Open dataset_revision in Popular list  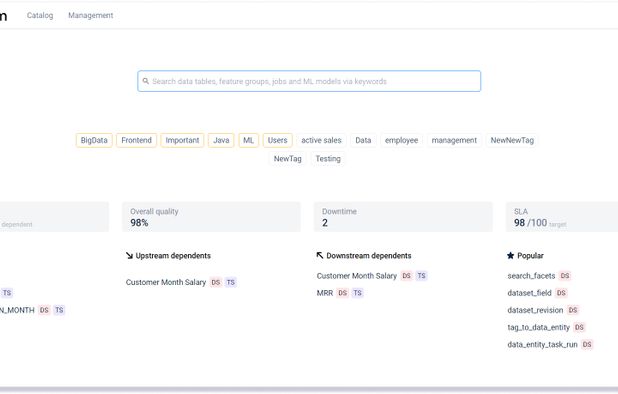[x=535, y=310]
